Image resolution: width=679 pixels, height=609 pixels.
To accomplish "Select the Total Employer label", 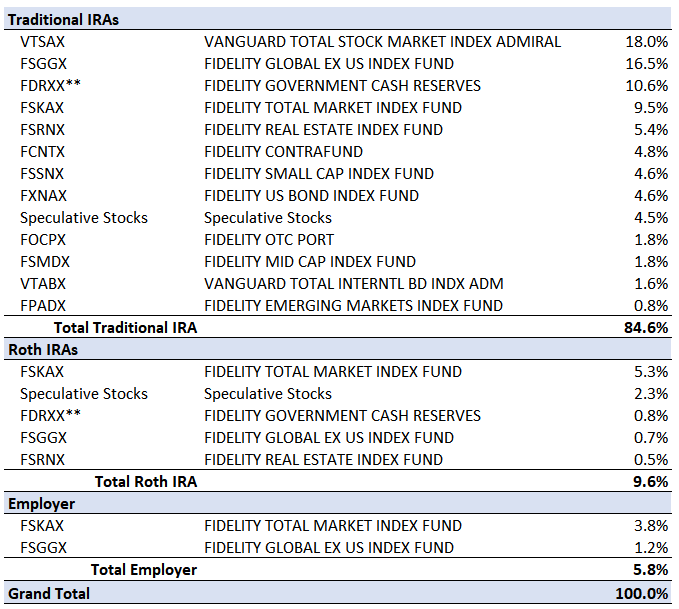I will point(144,570).
